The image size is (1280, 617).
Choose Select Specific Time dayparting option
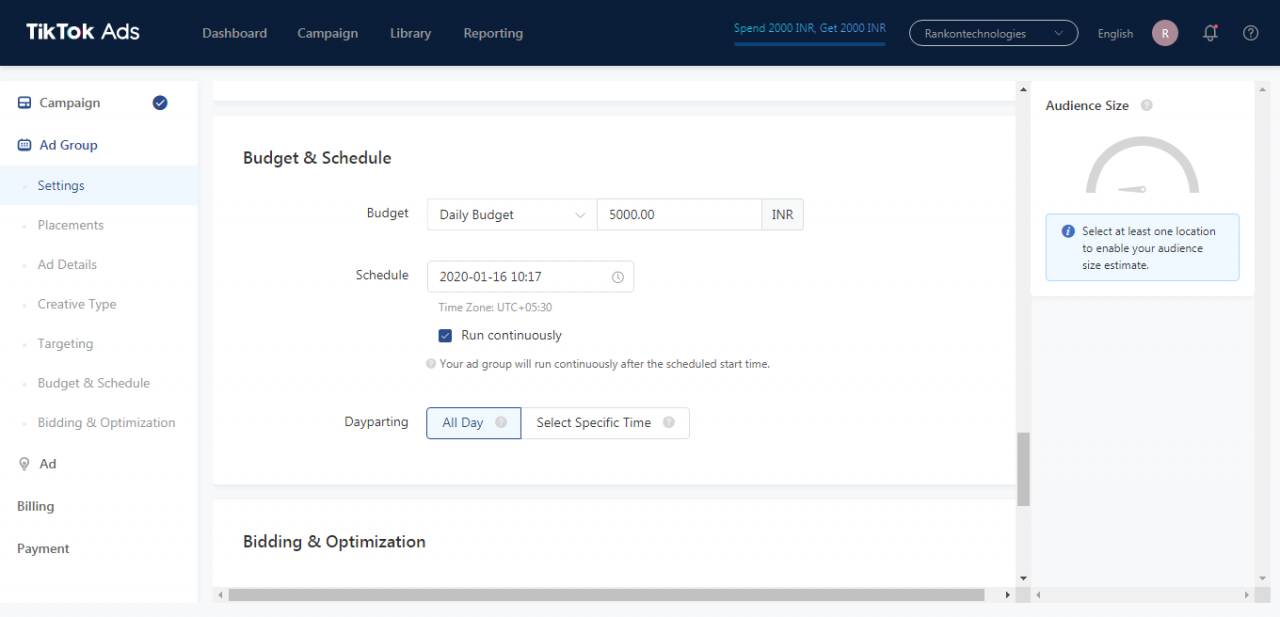click(x=605, y=423)
